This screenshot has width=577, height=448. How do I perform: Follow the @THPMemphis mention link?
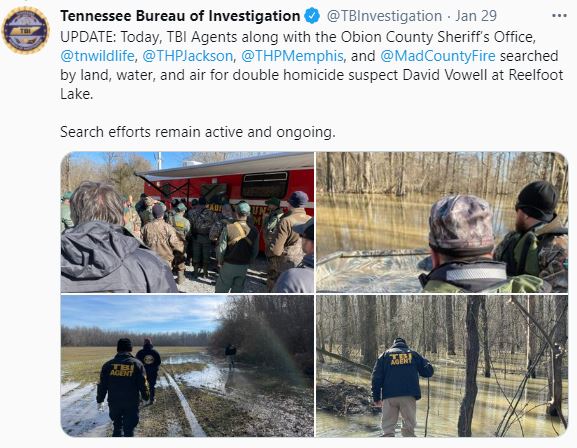pyautogui.click(x=292, y=56)
